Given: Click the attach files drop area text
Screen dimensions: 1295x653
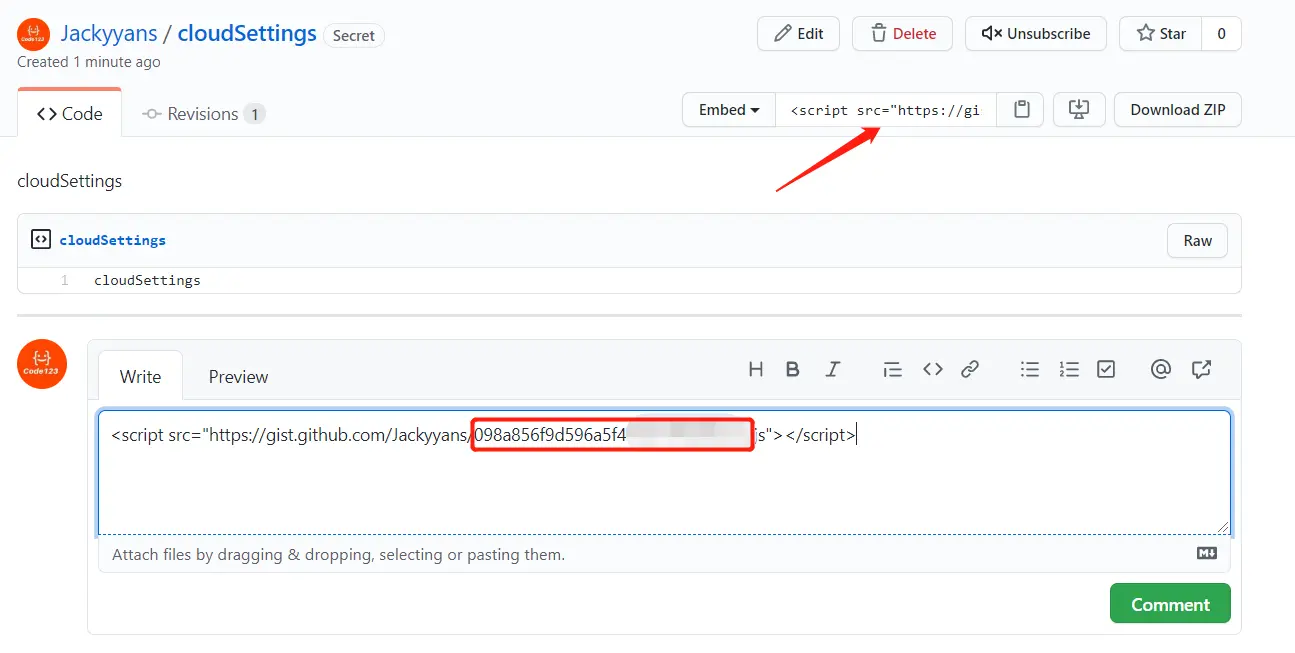Looking at the screenshot, I should (x=338, y=554).
